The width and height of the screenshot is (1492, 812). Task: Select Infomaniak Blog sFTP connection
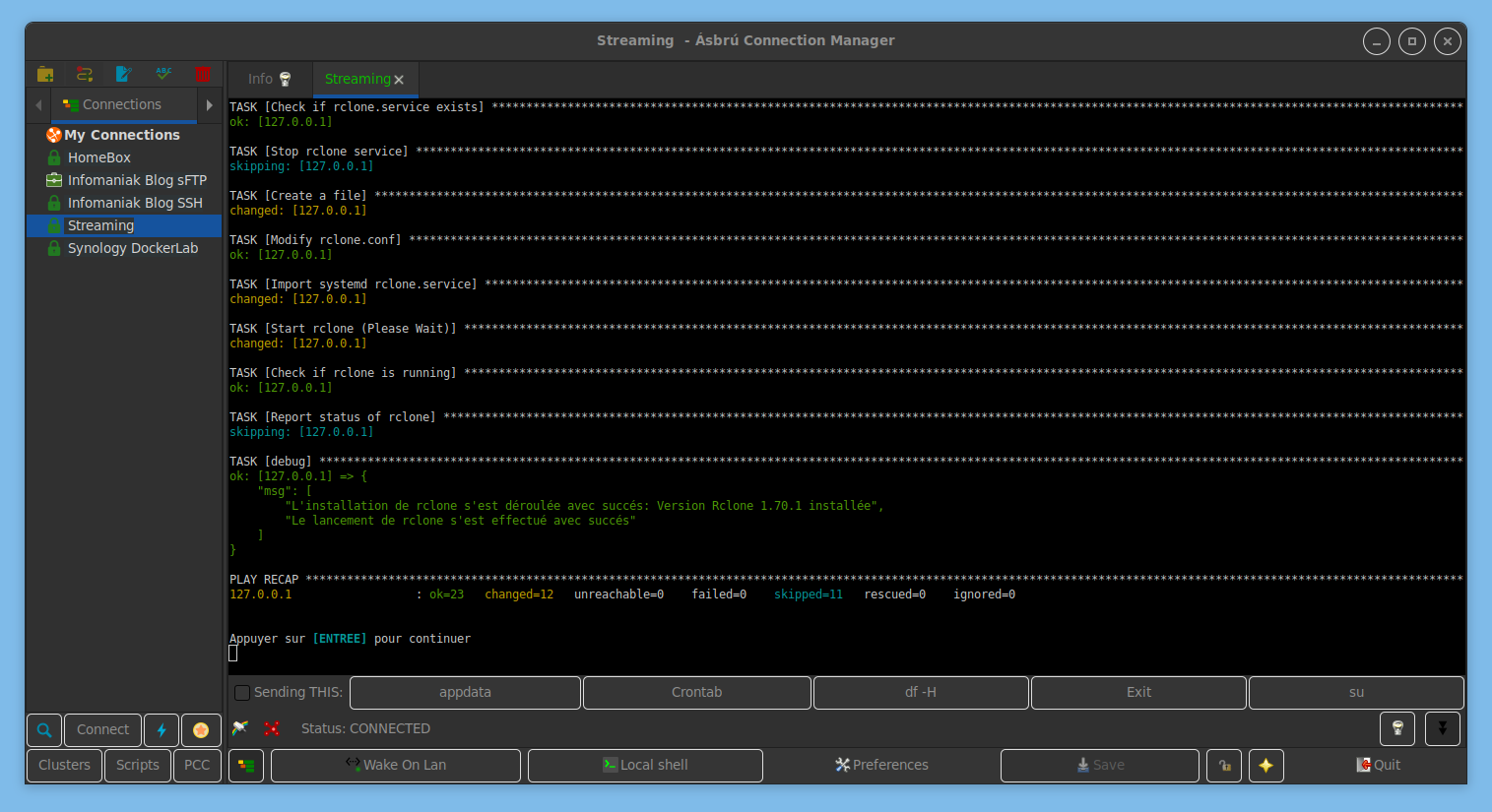click(x=137, y=180)
